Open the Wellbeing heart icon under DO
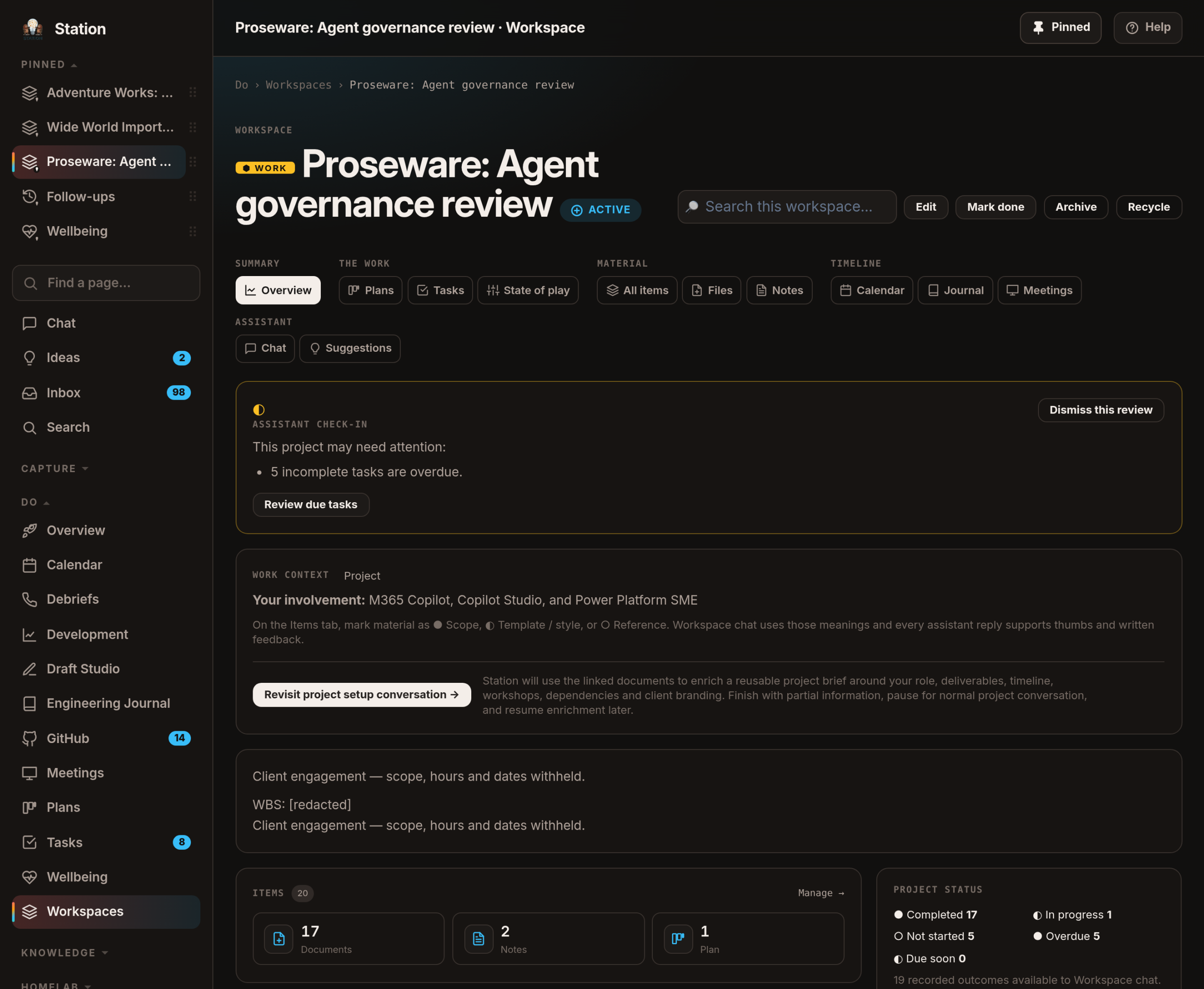The height and width of the screenshot is (989, 1204). tap(106, 877)
